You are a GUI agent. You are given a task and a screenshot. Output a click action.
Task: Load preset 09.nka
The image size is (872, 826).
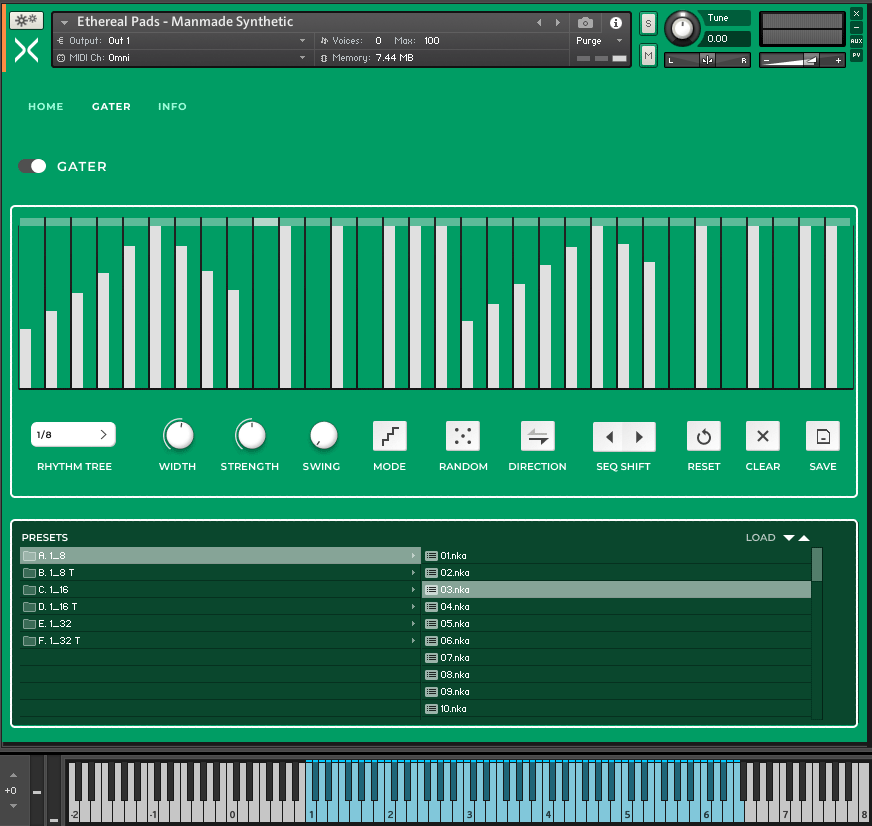616,691
